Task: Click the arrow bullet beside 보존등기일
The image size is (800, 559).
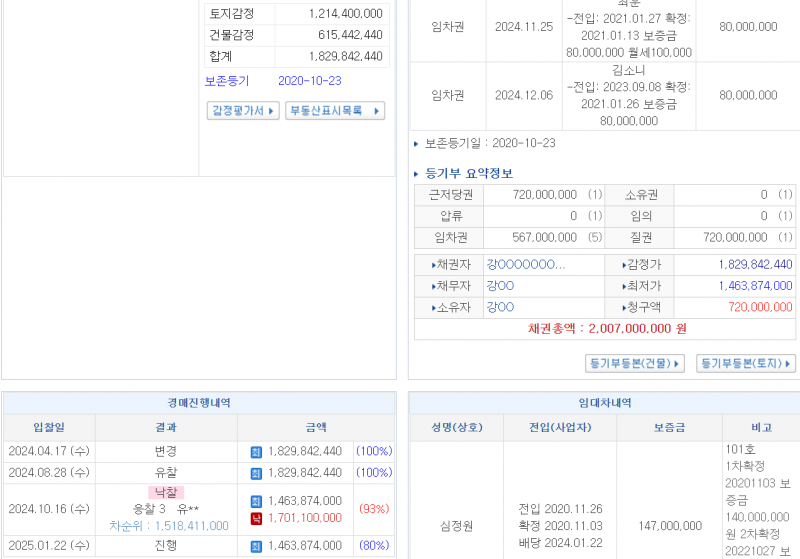Action: 417,144
